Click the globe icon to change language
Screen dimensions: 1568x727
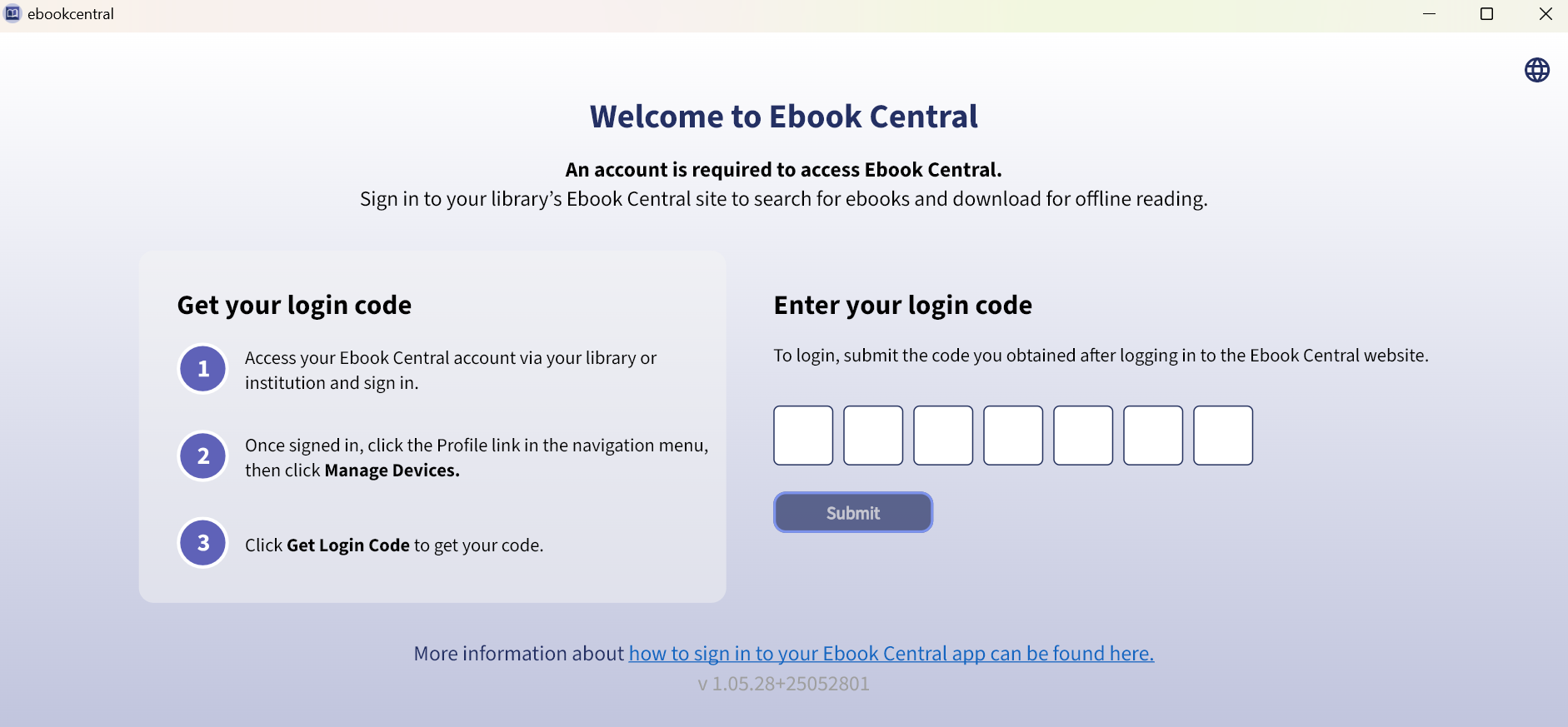[1537, 70]
